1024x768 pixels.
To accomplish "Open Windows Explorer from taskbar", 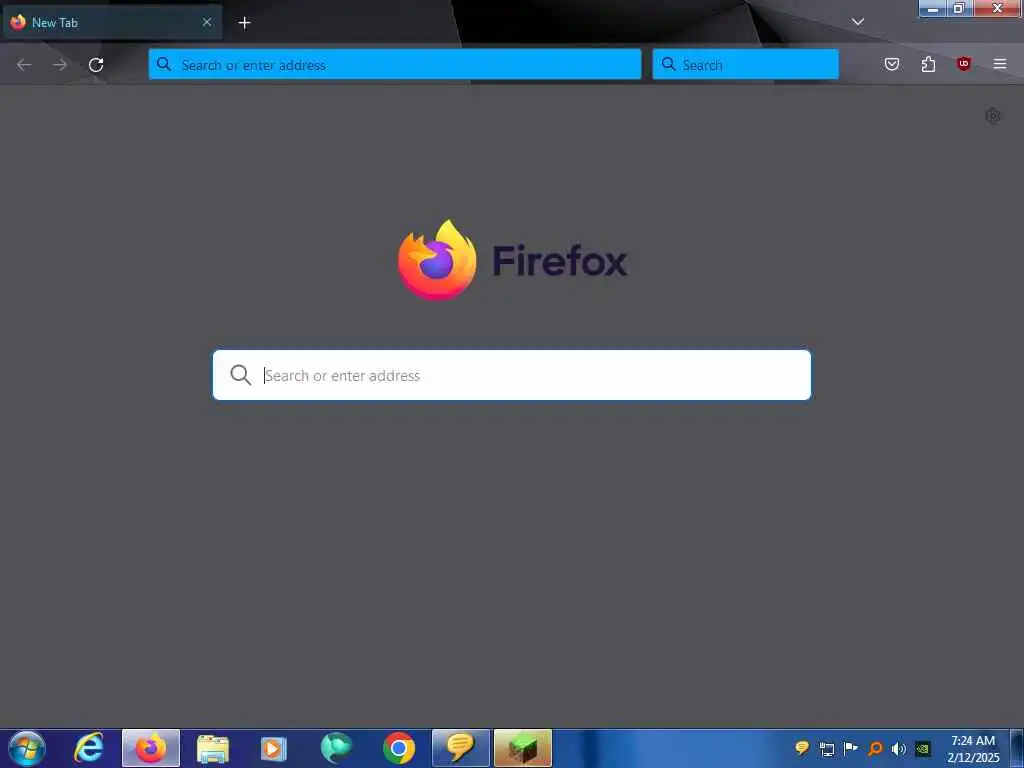I will (213, 748).
